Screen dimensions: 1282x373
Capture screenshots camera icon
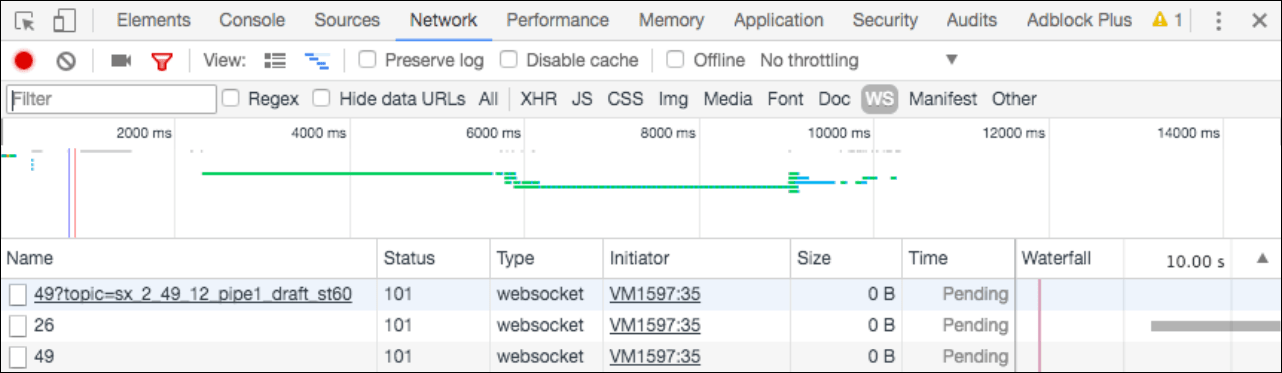121,61
